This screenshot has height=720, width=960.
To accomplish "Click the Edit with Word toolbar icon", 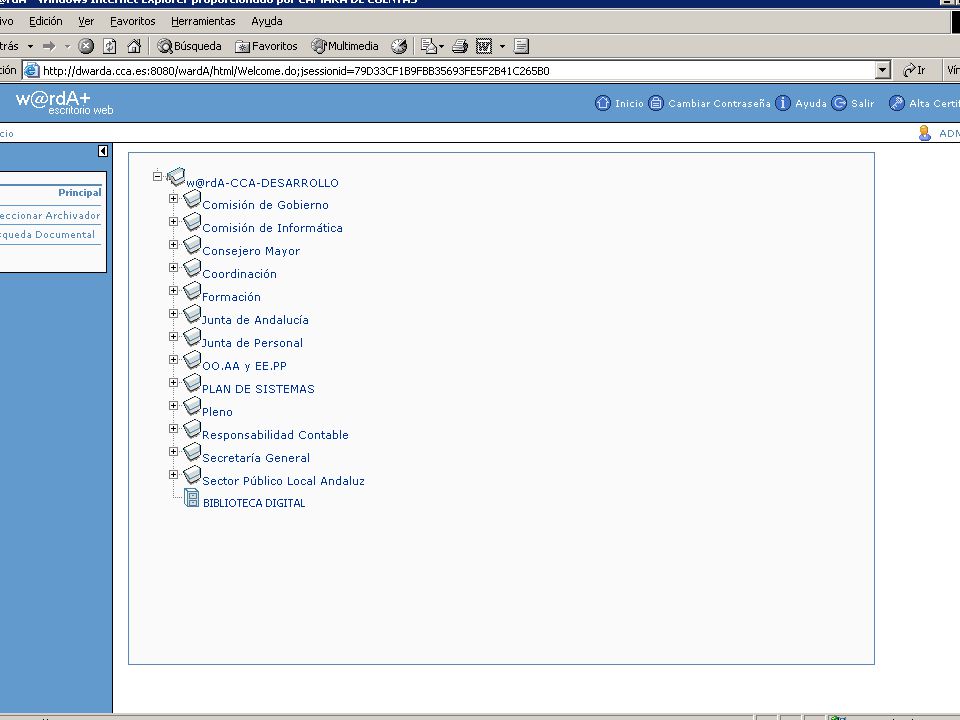I will (x=484, y=46).
